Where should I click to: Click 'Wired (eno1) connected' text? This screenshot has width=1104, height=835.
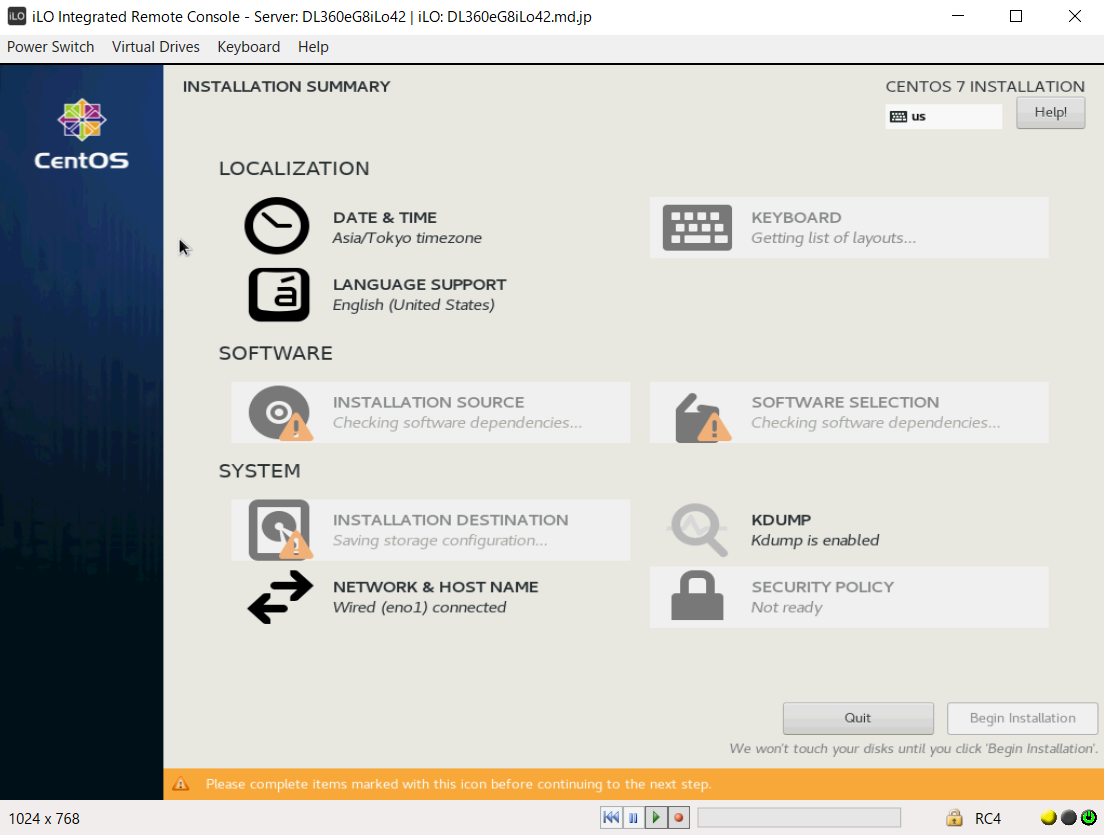(420, 608)
